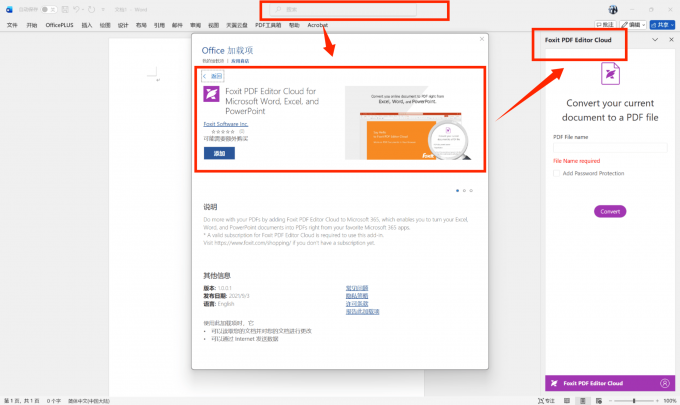
Task: Open the first link under 其他信息
Action: pos(357,288)
